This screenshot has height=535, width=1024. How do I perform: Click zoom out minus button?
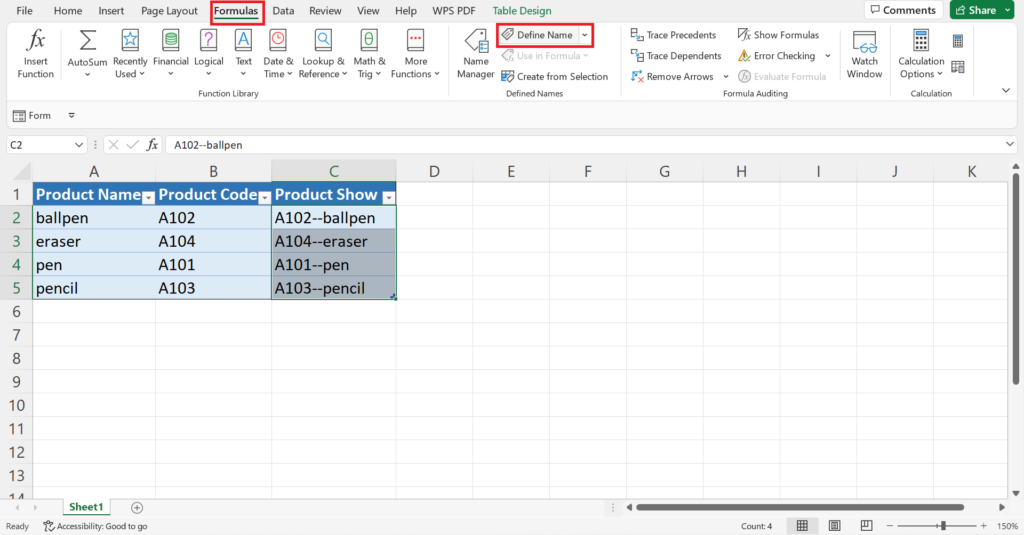click(889, 526)
